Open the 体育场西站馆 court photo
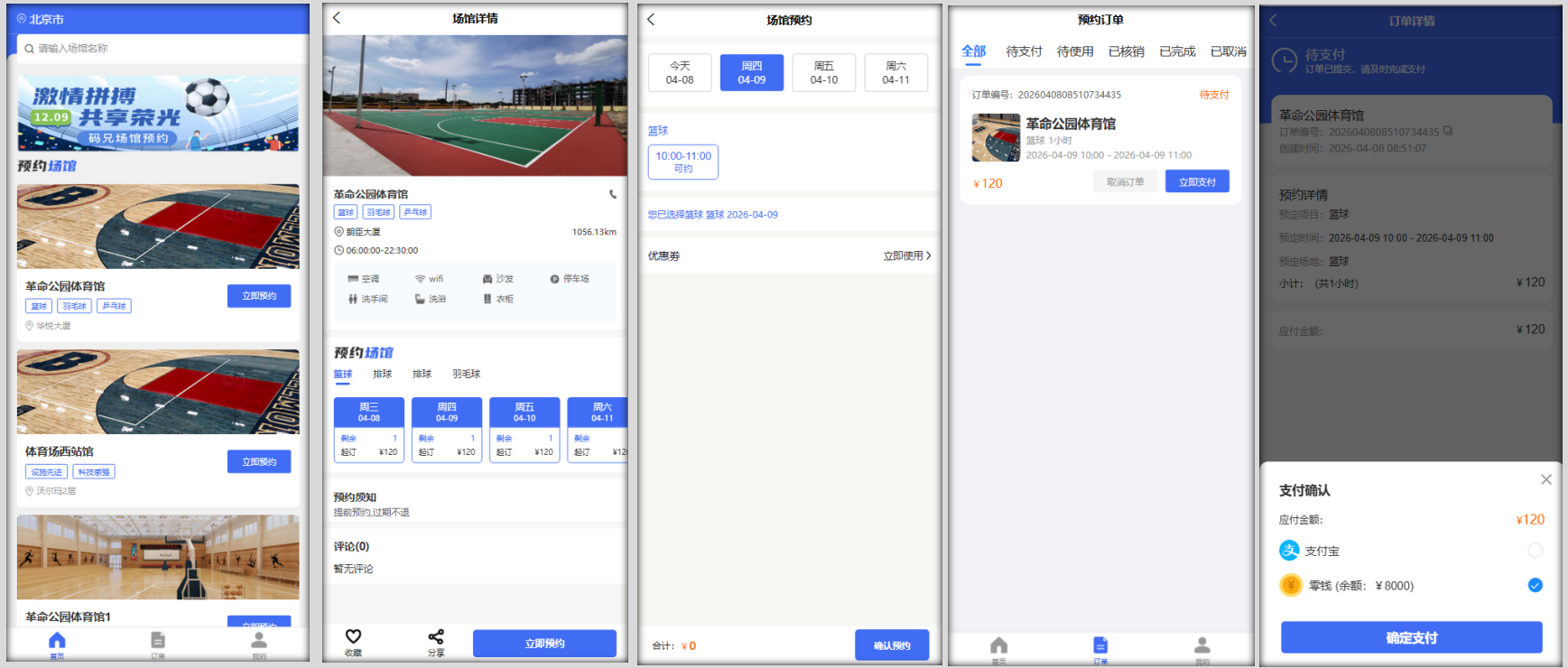Screen dimensions: 1568x668 pos(158,392)
